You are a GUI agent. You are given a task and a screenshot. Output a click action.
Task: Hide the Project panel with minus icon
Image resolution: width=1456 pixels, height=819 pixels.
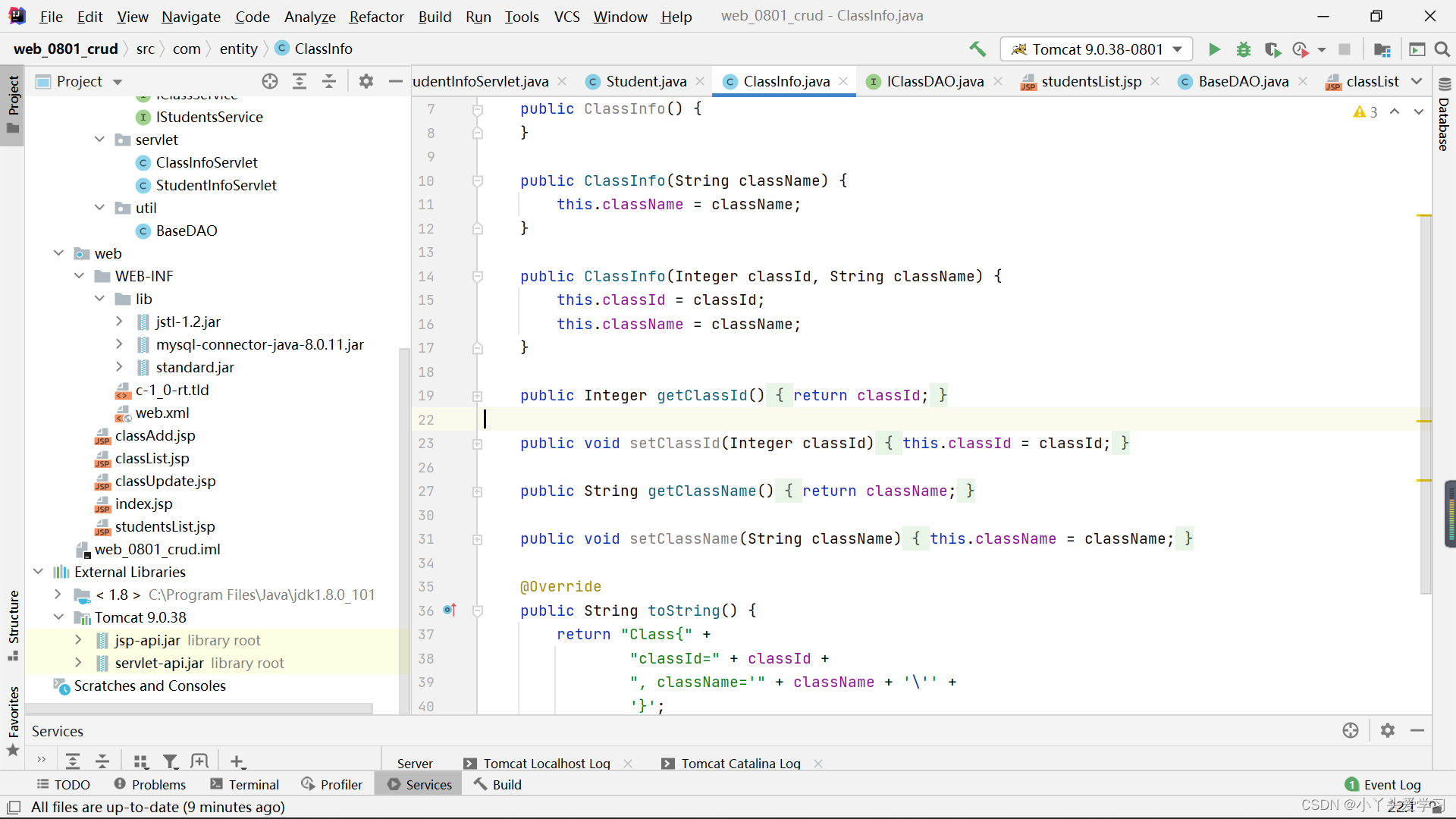[395, 81]
